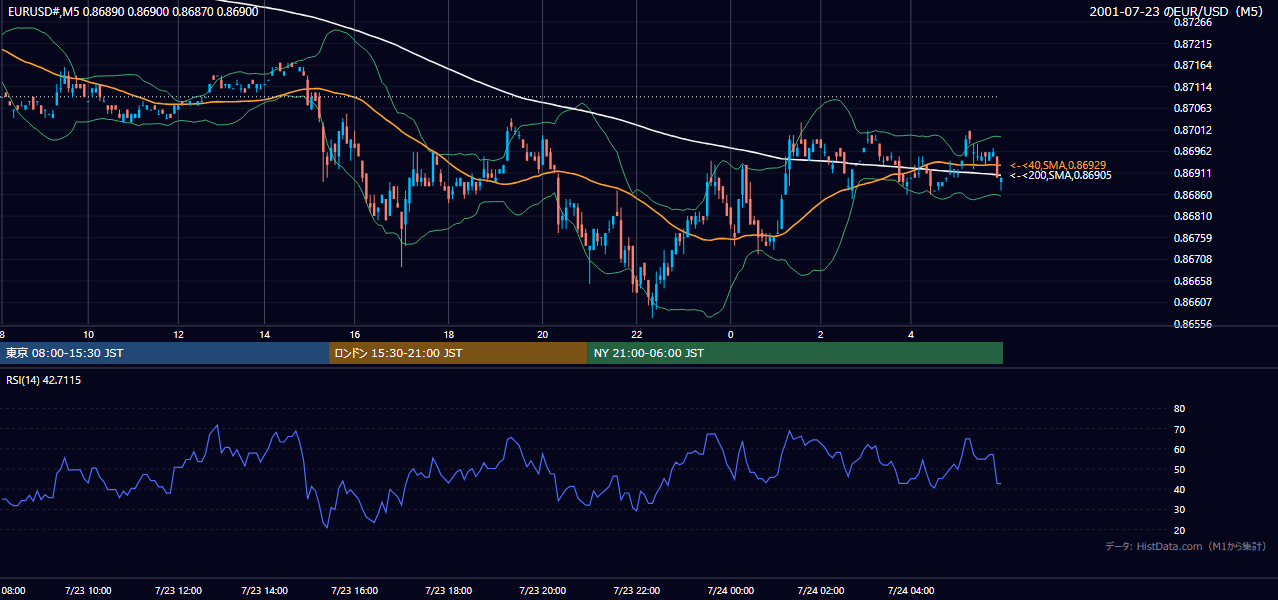Click hour label 4 under price chart
Viewport: 1278px width, 600px height.
[x=911, y=334]
